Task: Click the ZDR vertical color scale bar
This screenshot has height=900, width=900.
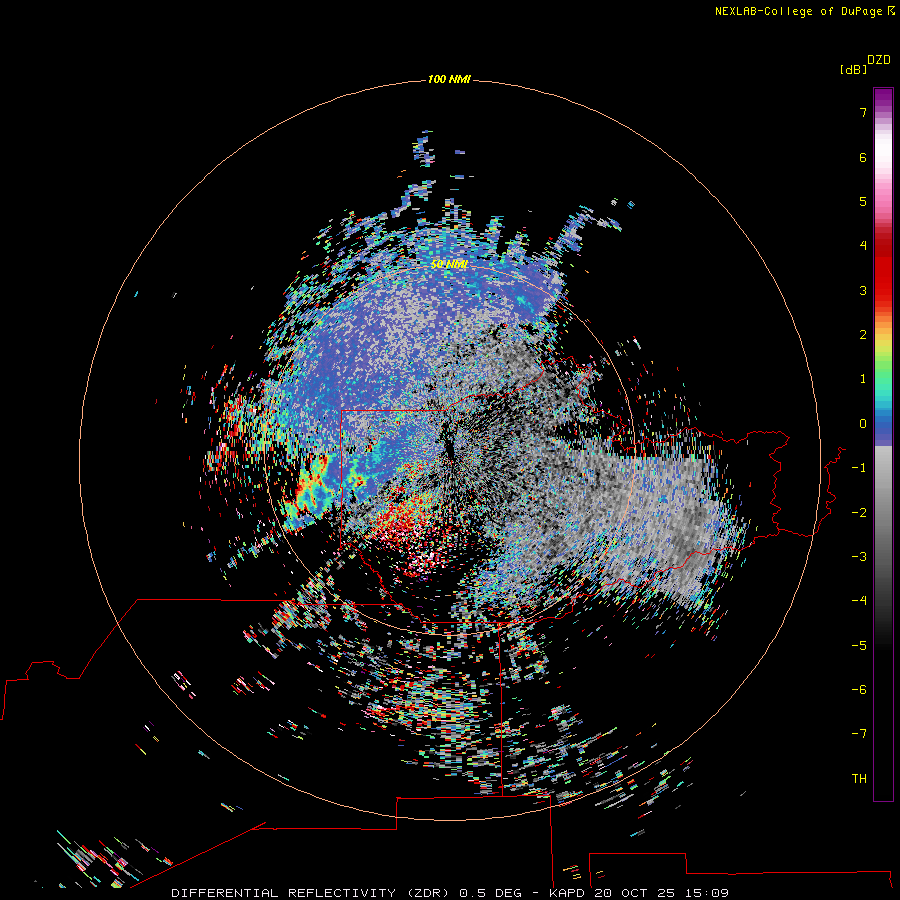Action: (x=883, y=444)
